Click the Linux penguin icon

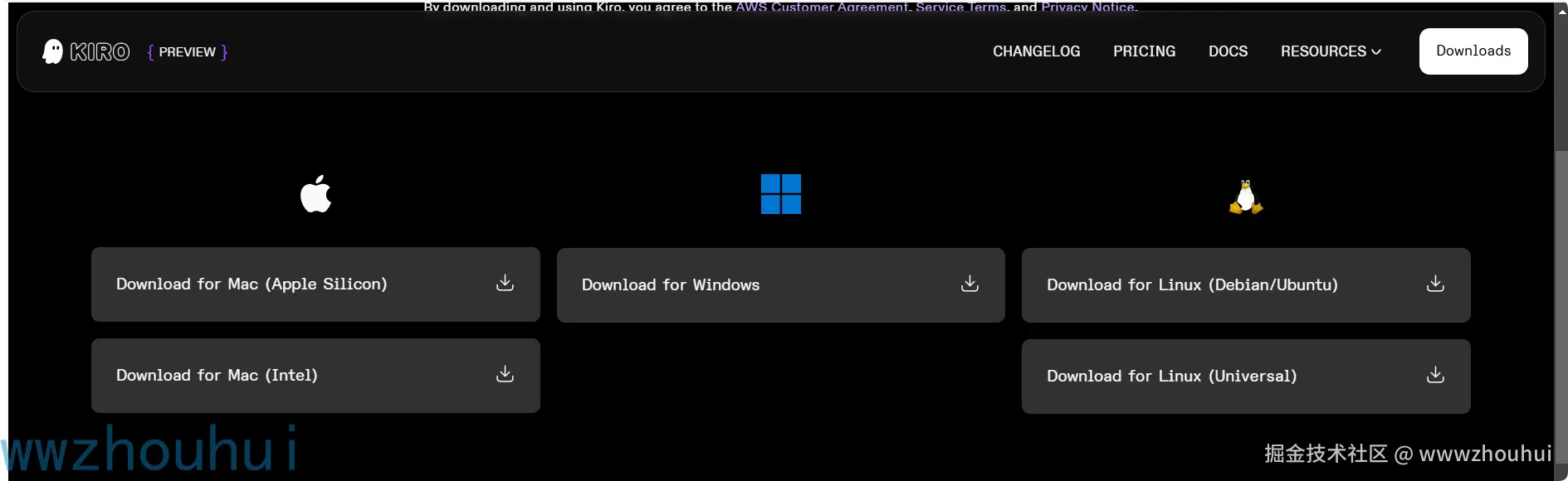tap(1246, 197)
